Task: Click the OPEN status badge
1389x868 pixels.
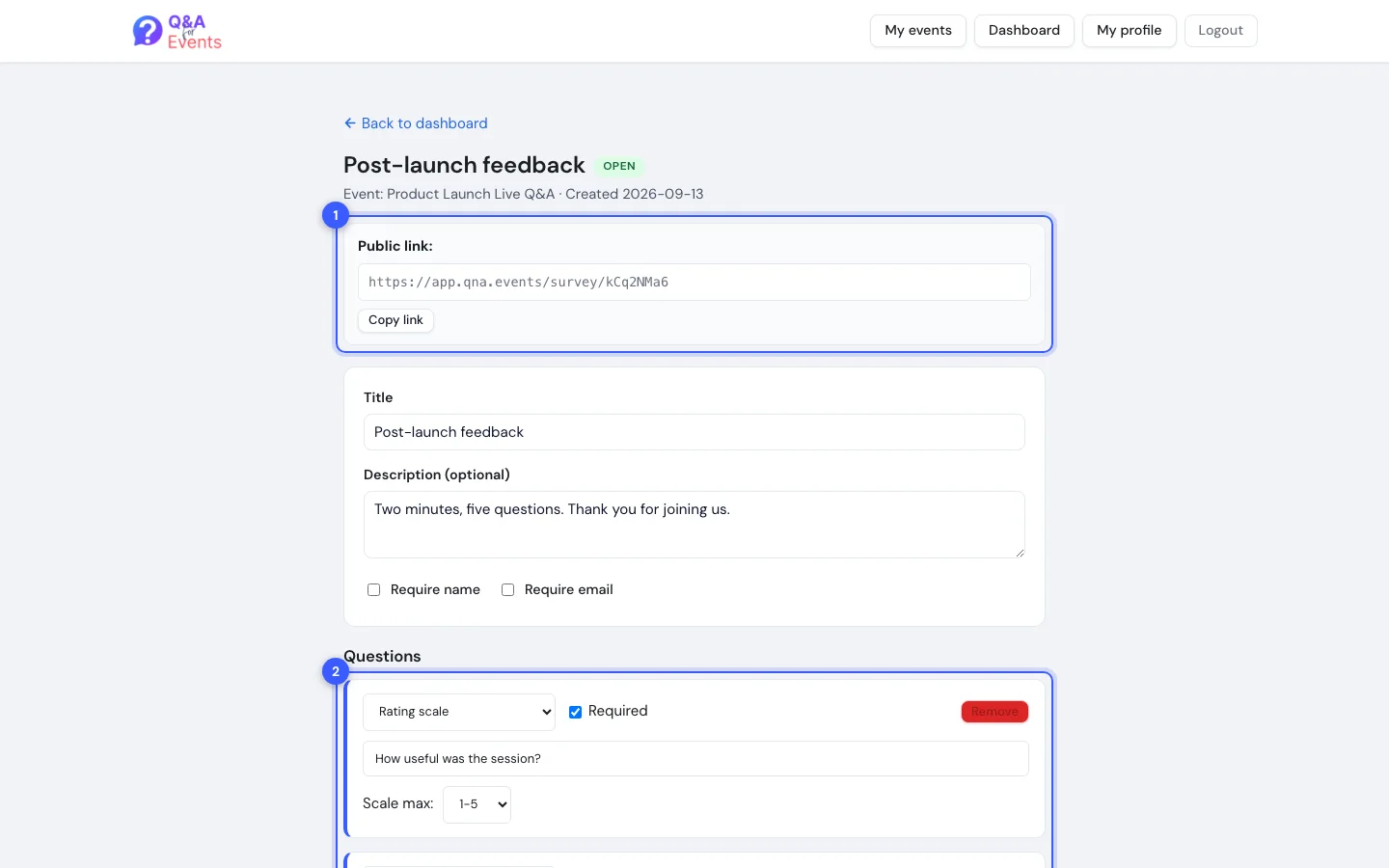Action: (619, 166)
